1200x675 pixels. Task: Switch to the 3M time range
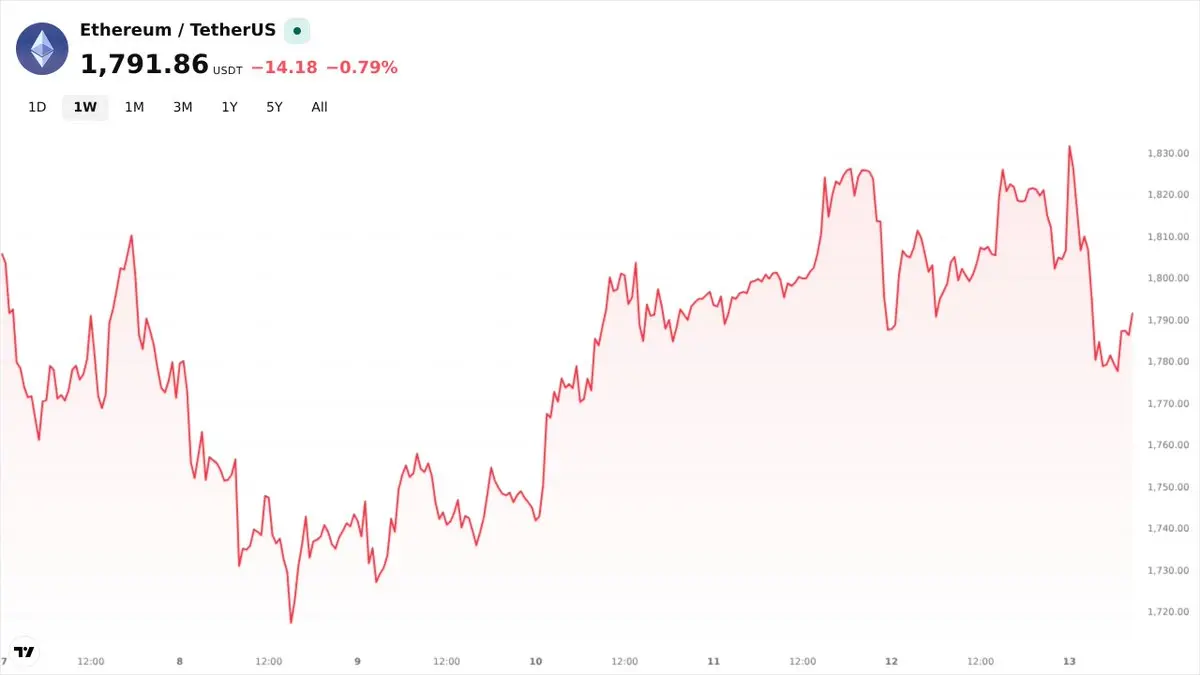182,107
